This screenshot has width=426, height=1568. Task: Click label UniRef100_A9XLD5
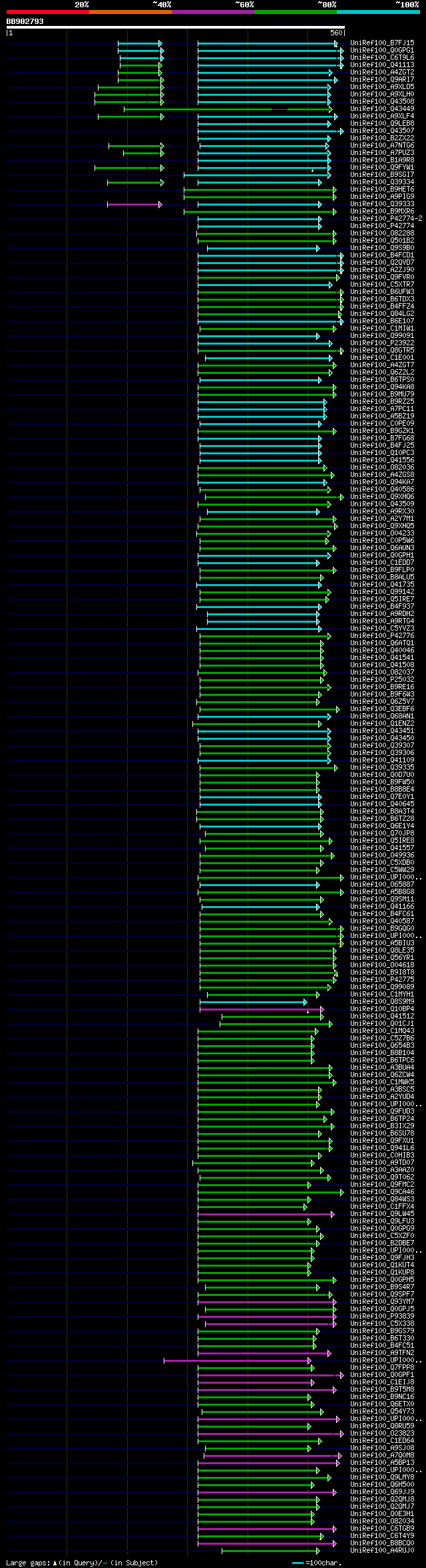click(x=382, y=86)
